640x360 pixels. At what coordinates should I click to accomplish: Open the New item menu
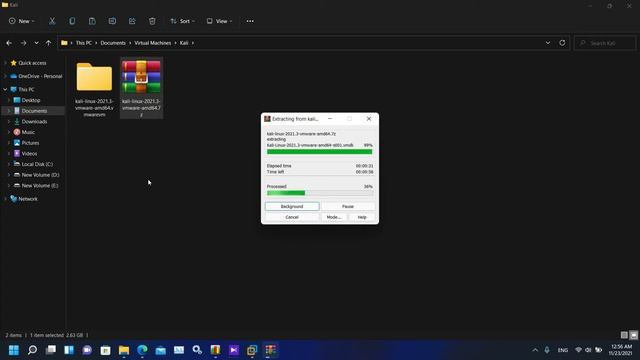pos(21,21)
